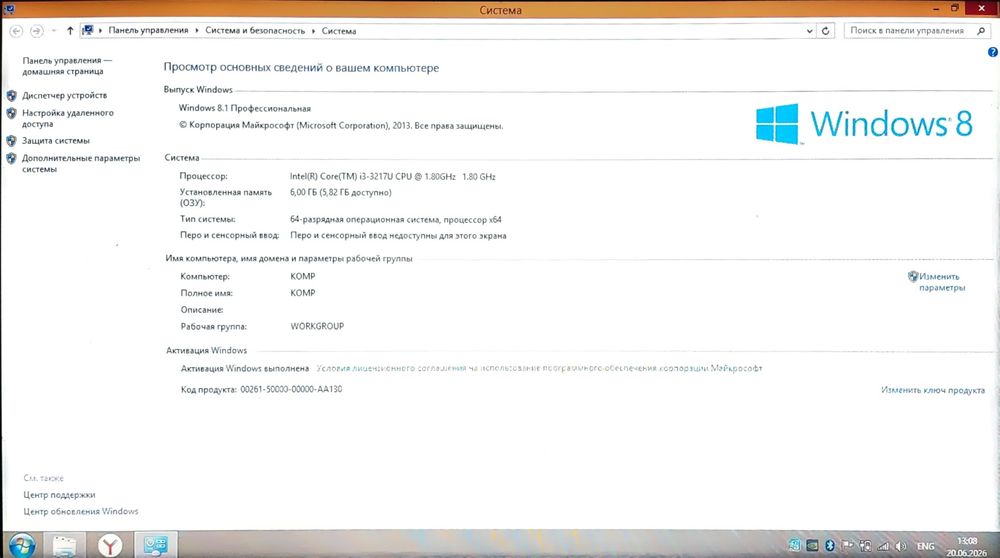Click Изменить ключ продукта link
Image resolution: width=1000 pixels, height=558 pixels.
[932, 390]
